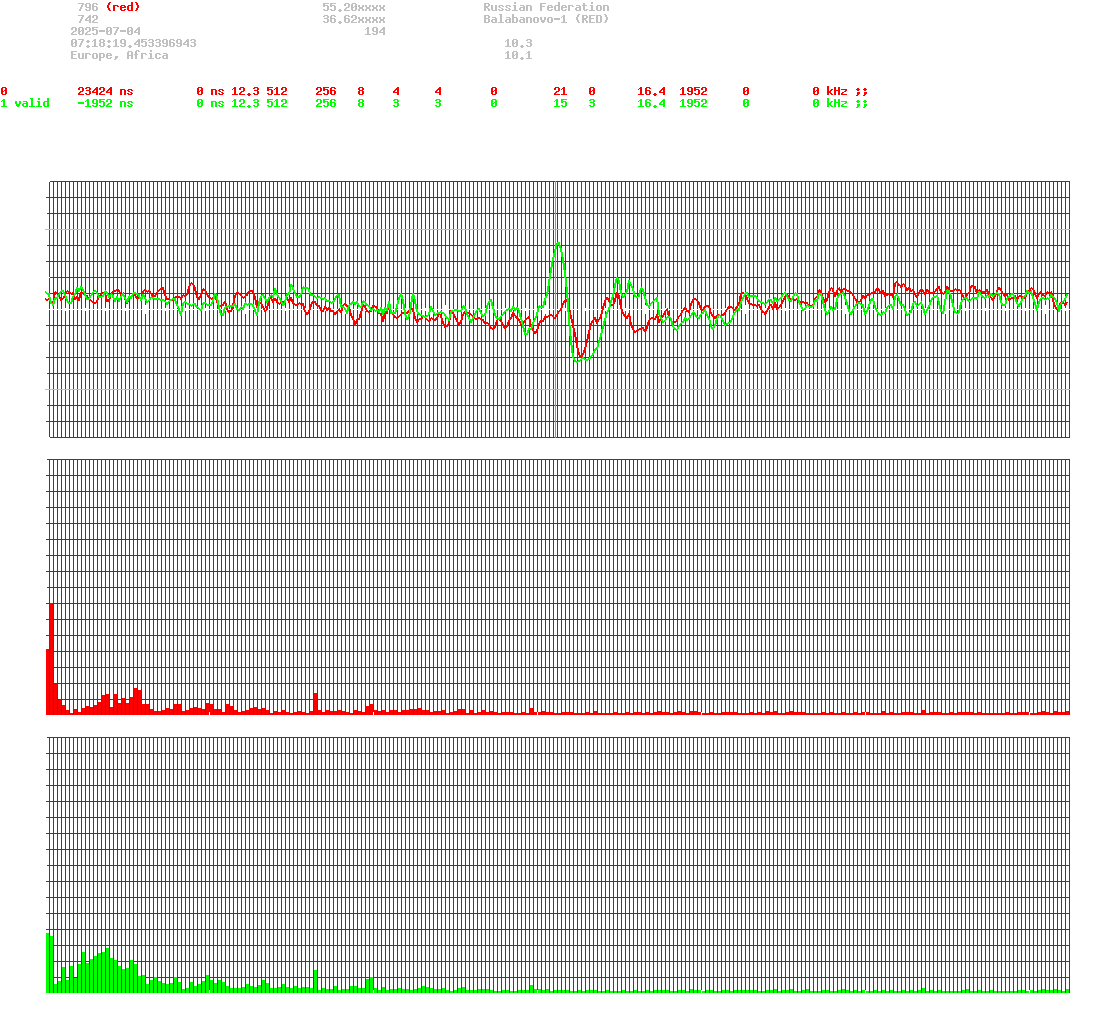Click the green "16.4" value
1095x1015 pixels.
[652, 103]
